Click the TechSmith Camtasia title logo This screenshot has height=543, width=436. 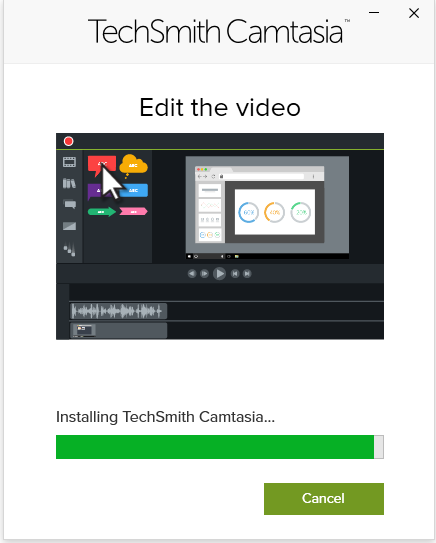tap(219, 31)
